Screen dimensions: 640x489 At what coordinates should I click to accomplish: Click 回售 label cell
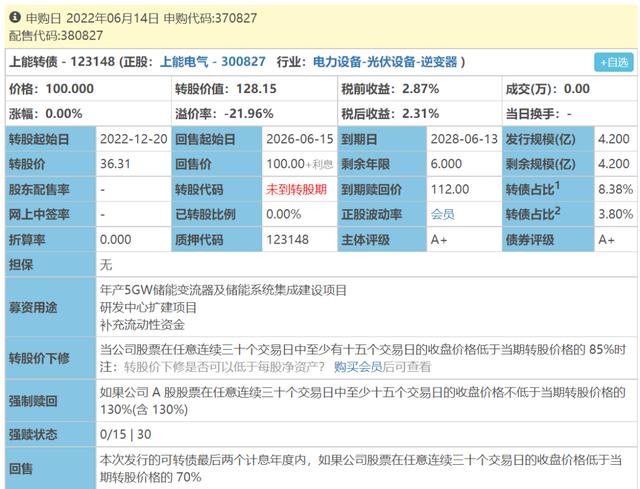pos(51,468)
